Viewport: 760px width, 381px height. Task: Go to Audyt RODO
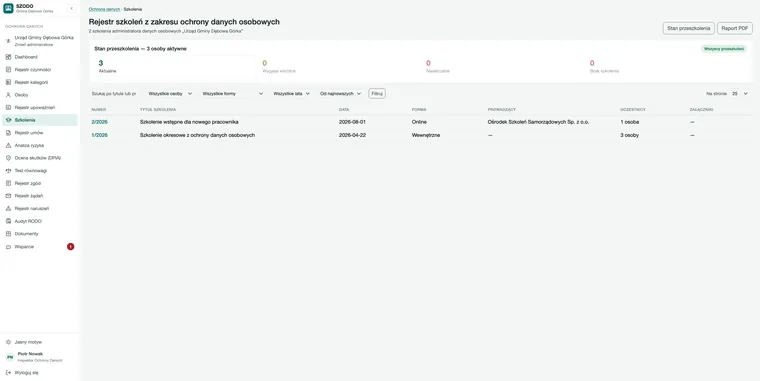tap(40, 221)
